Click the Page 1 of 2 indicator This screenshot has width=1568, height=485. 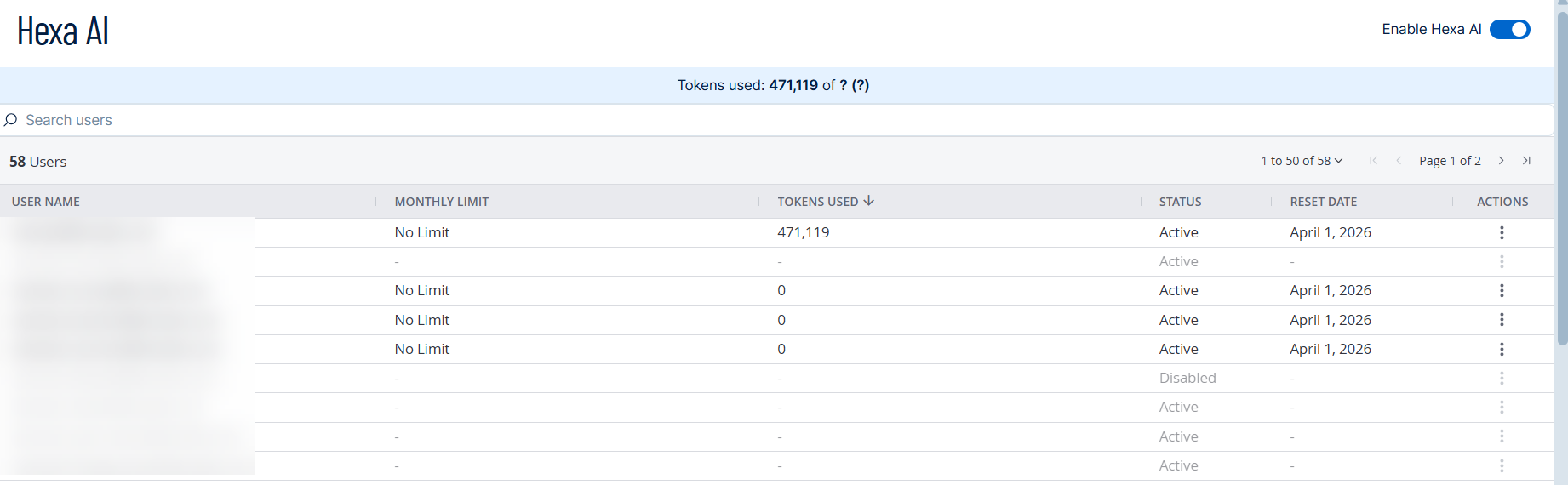coord(1450,161)
